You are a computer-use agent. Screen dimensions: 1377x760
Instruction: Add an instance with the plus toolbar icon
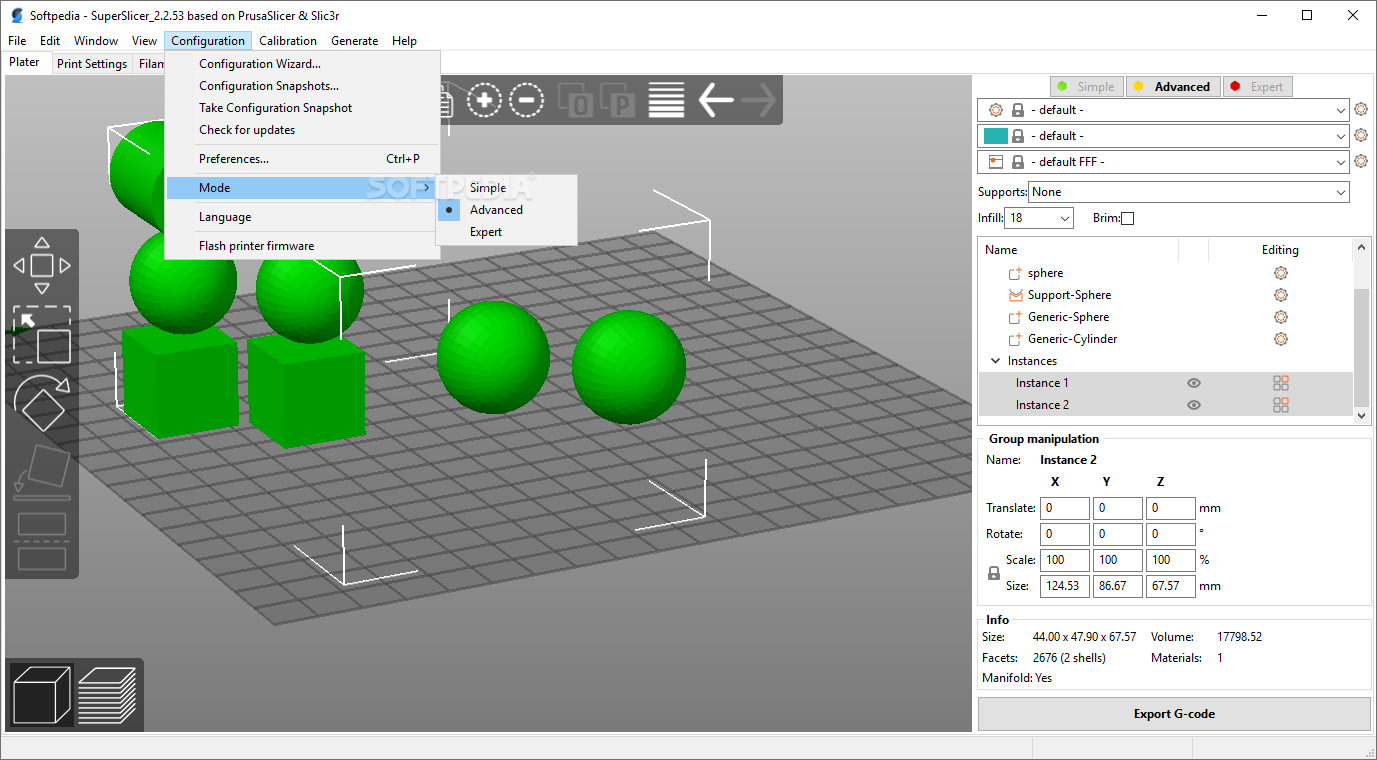[485, 100]
